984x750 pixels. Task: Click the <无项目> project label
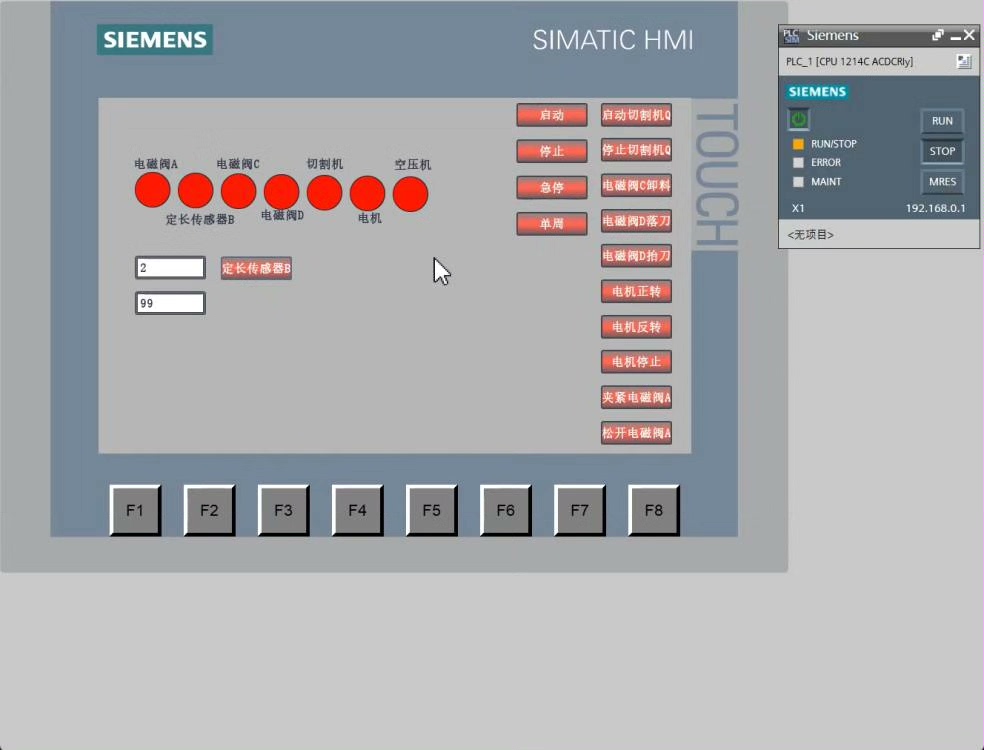pyautogui.click(x=810, y=235)
